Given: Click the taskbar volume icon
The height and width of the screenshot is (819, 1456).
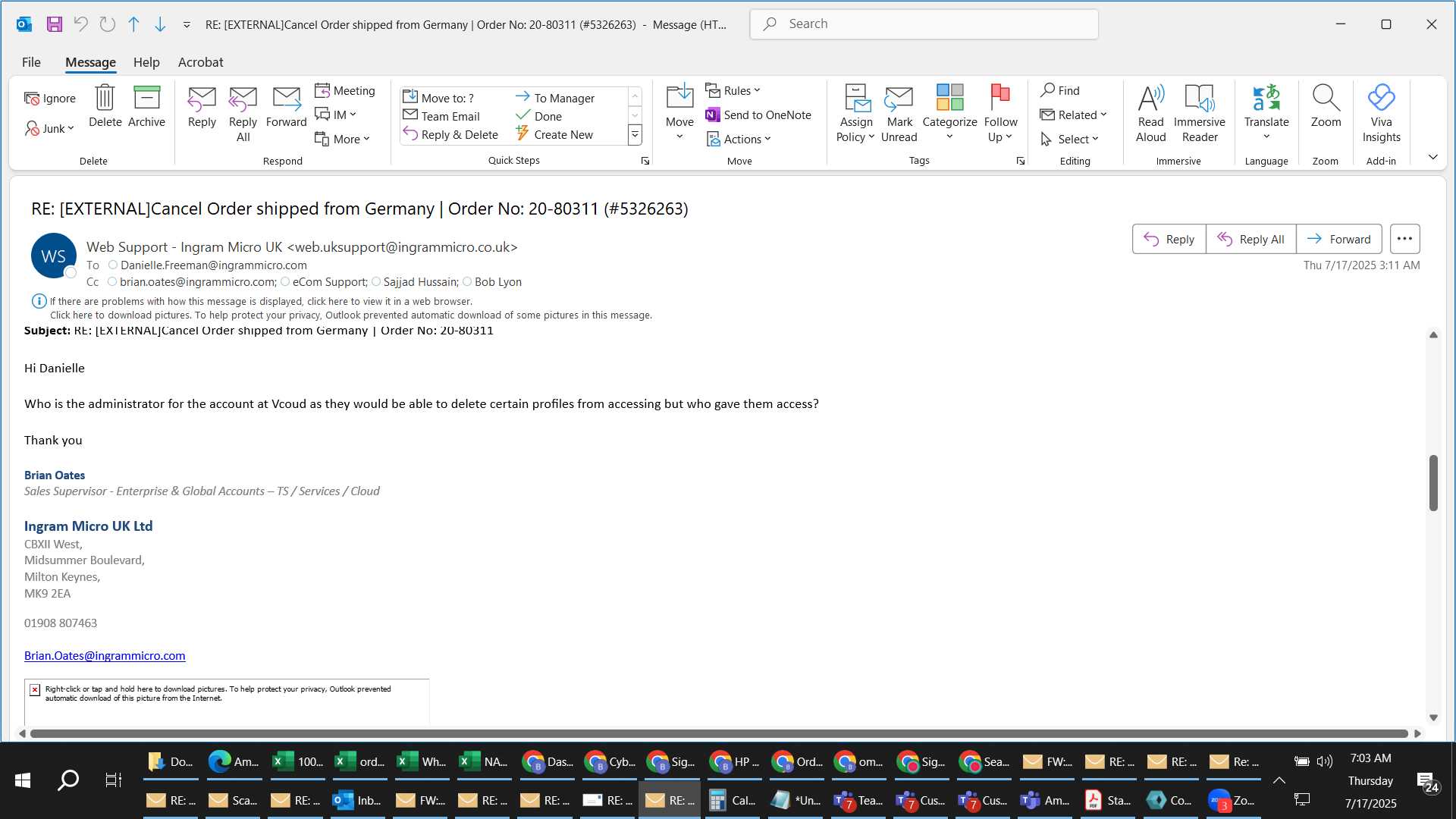Looking at the screenshot, I should (1325, 761).
